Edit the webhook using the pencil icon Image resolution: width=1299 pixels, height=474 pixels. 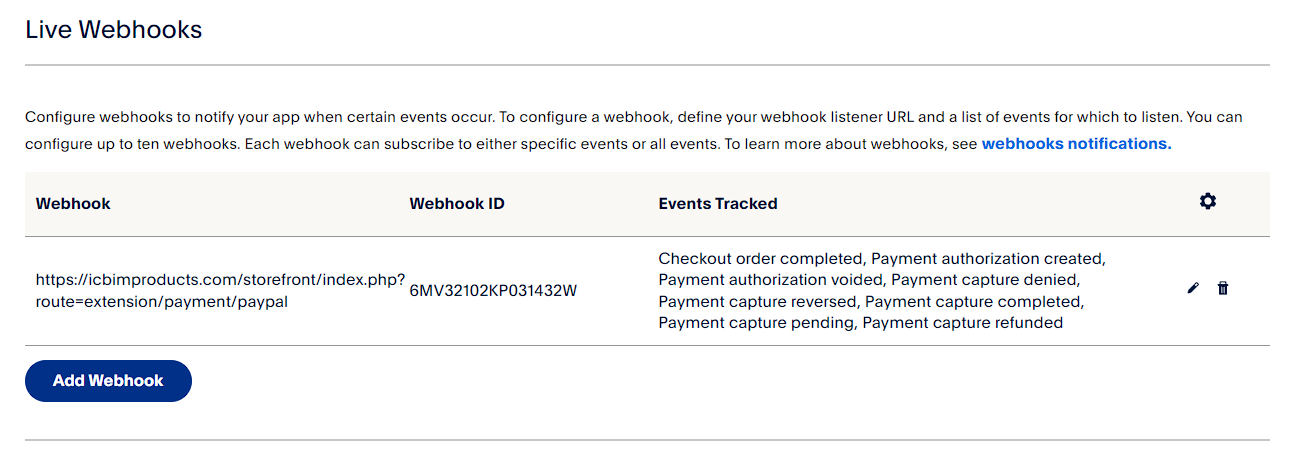tap(1192, 289)
